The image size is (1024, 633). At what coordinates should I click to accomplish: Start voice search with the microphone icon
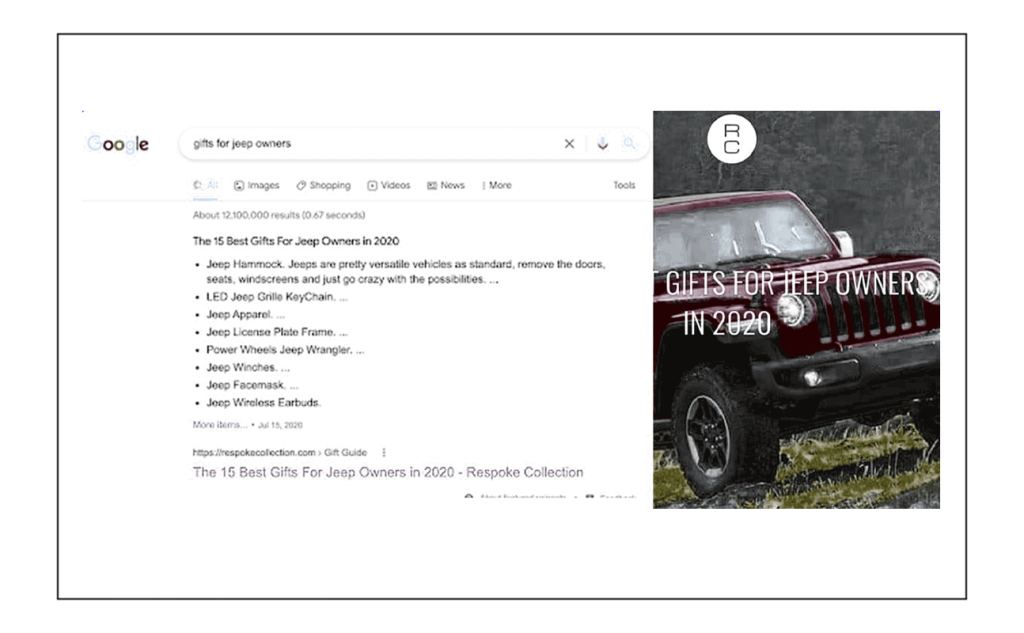602,144
